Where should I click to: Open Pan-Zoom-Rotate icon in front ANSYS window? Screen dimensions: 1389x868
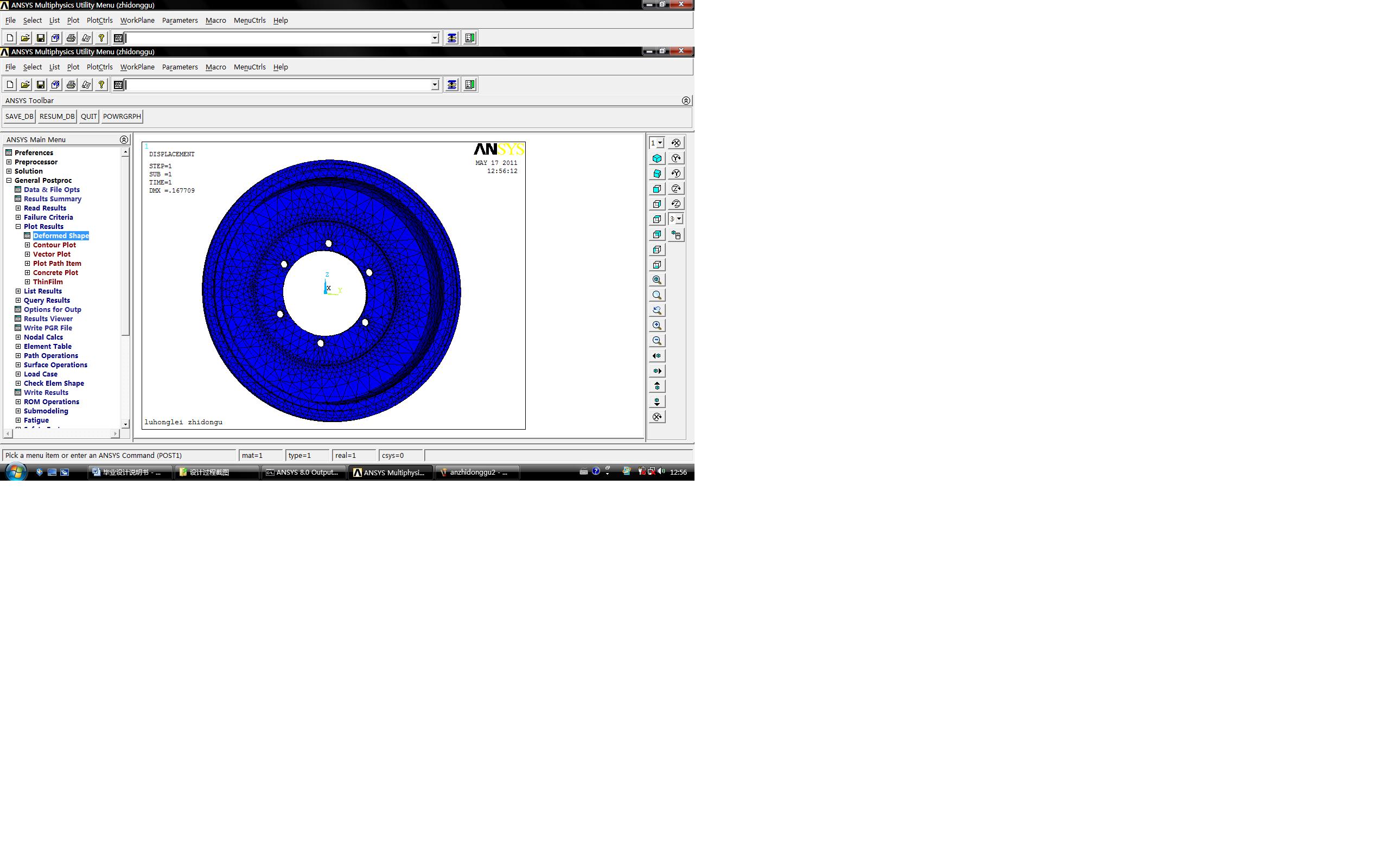point(56,85)
